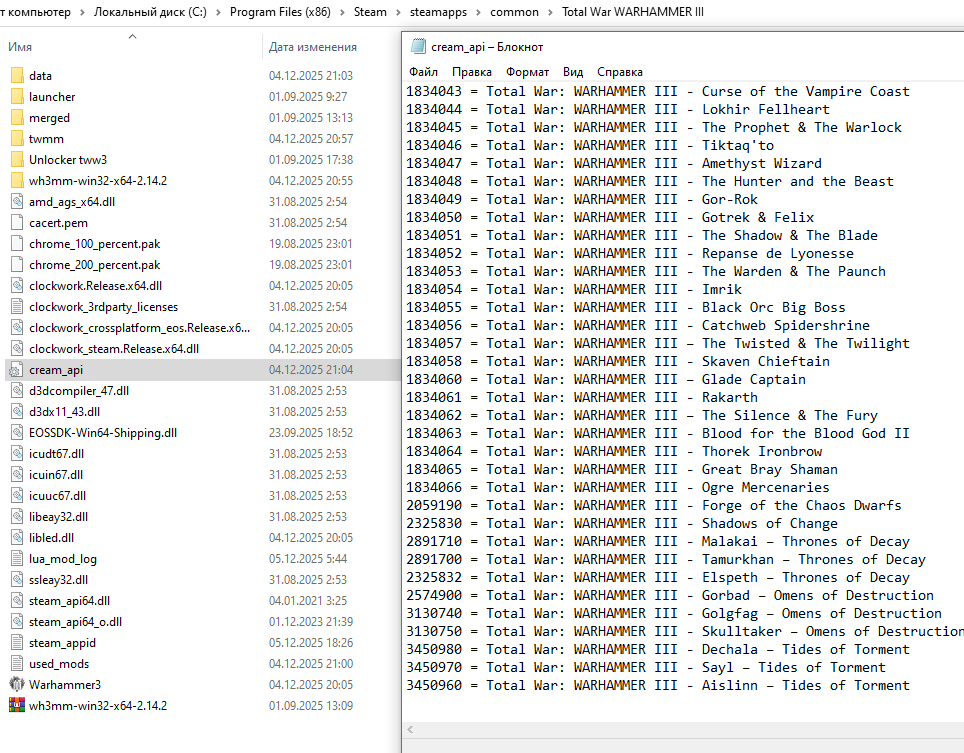Click the chrome_100_percent.pak file icon
Image resolution: width=964 pixels, height=753 pixels.
click(x=17, y=243)
